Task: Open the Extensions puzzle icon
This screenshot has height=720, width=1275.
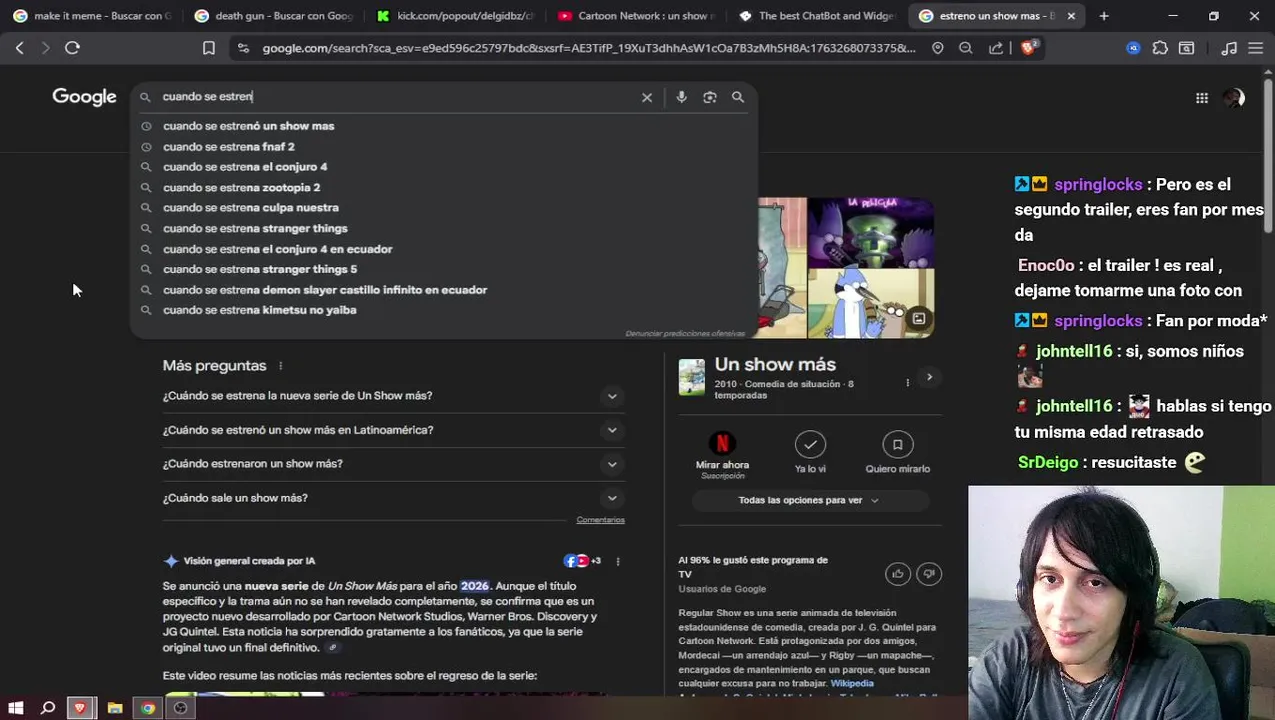Action: pyautogui.click(x=1160, y=48)
